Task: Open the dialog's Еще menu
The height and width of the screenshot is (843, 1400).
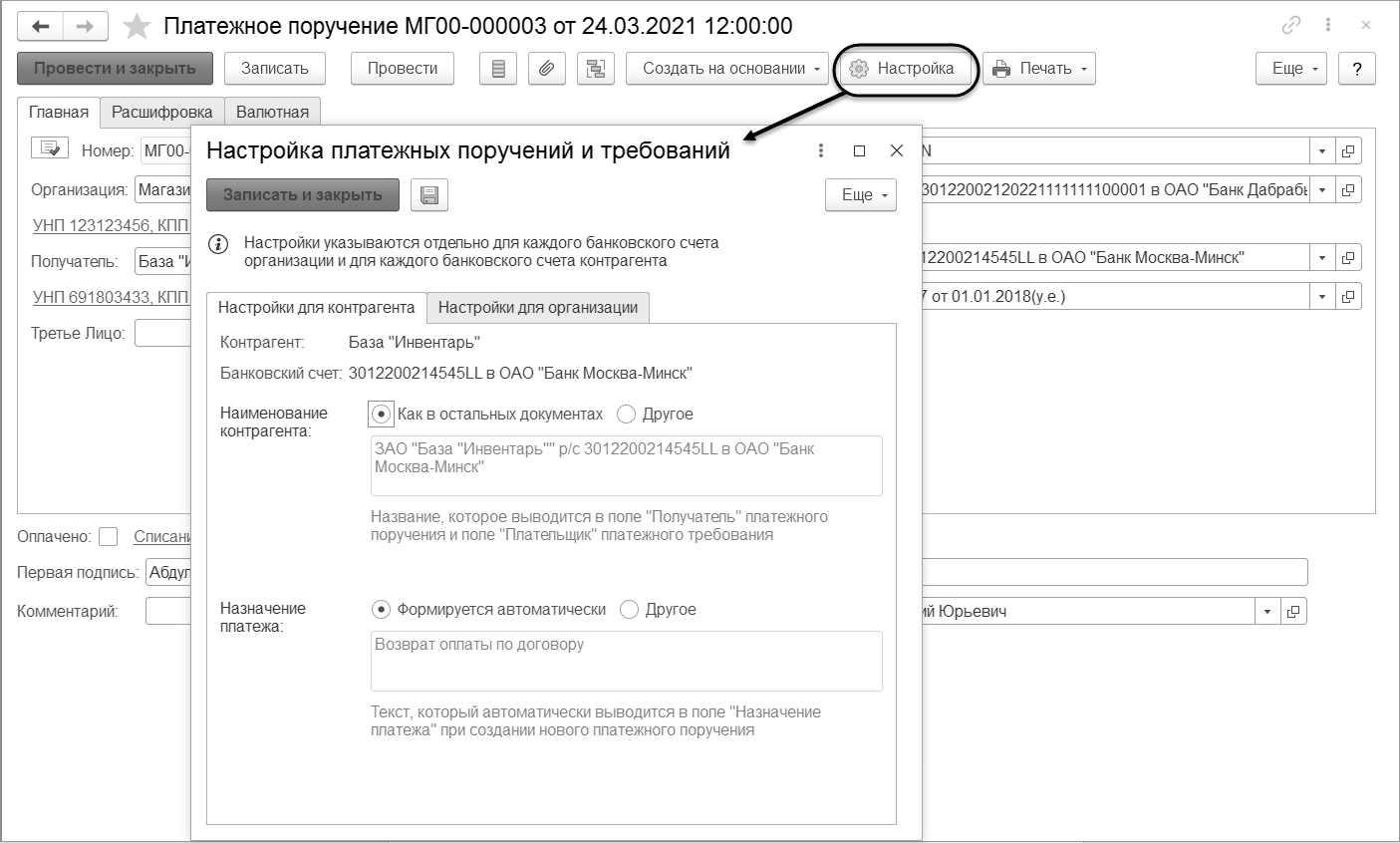Action: click(861, 195)
